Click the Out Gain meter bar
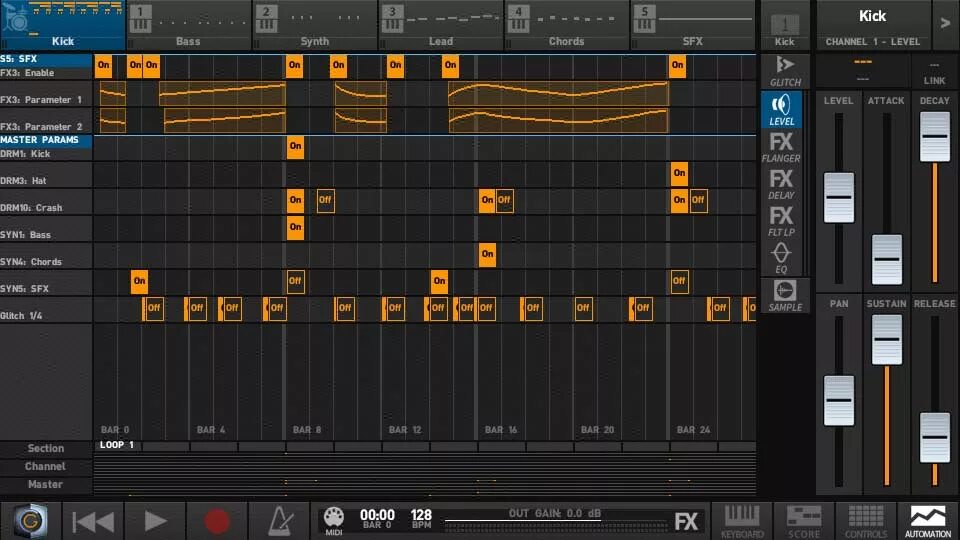Screen dimensions: 960x540 556,523
